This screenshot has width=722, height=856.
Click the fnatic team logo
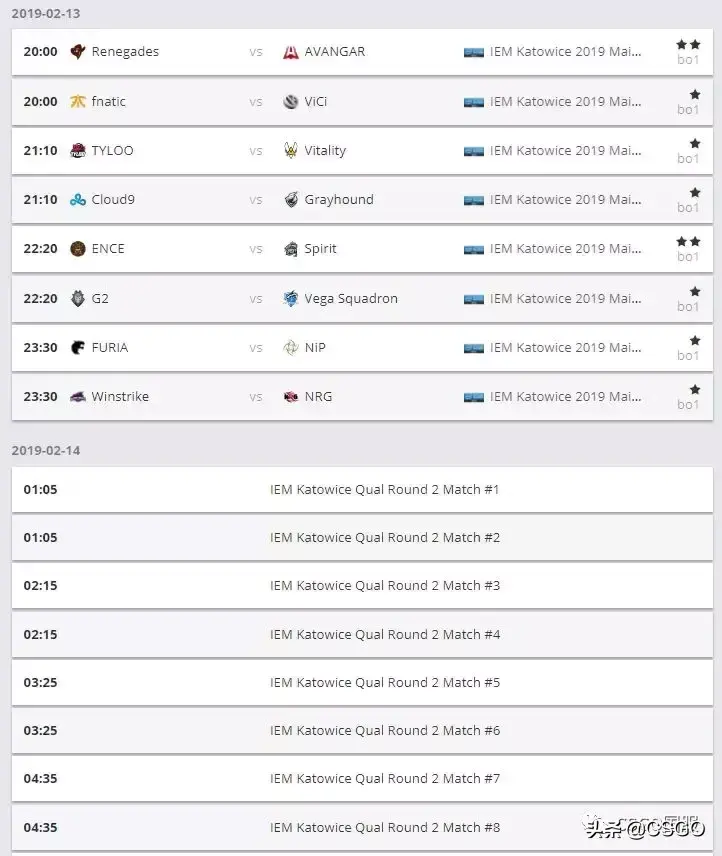pos(78,101)
